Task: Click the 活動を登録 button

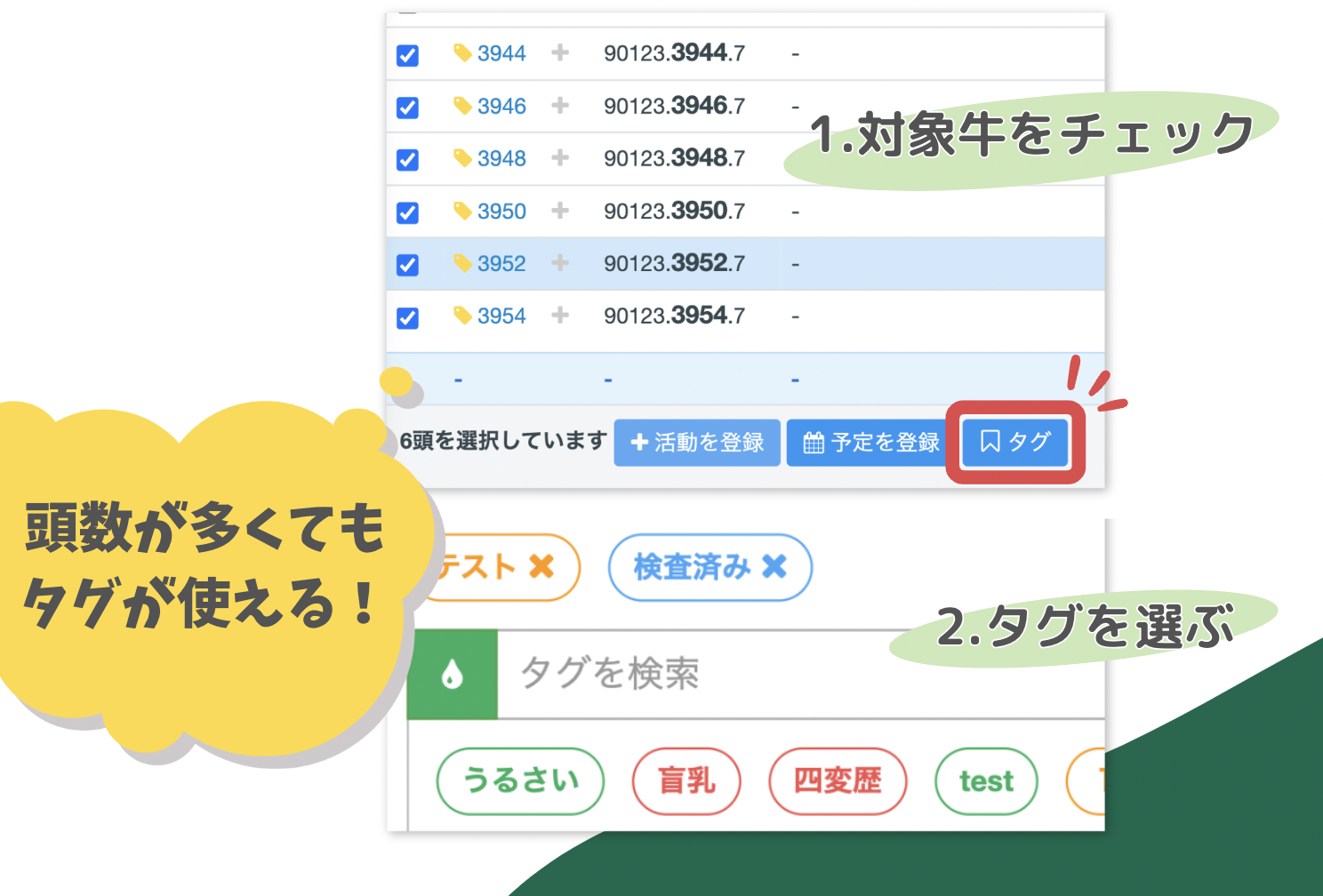Action: [x=697, y=443]
